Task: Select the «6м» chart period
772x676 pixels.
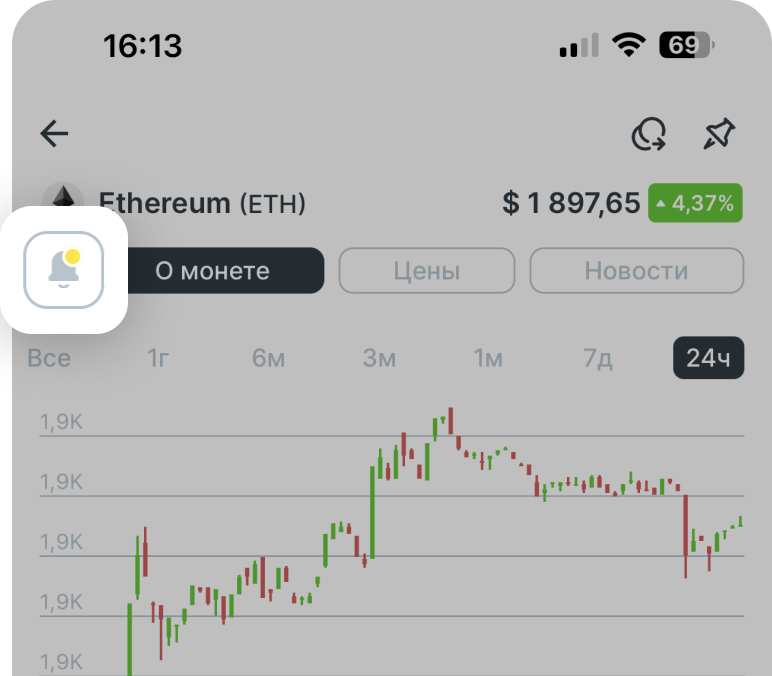Action: coord(269,358)
